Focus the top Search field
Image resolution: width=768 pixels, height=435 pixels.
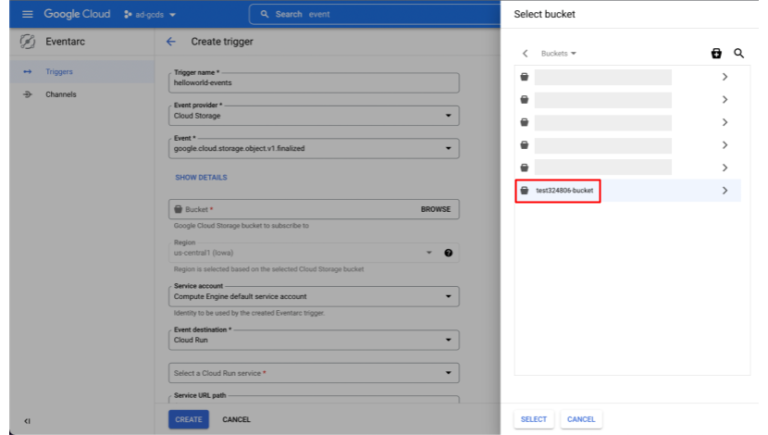375,14
